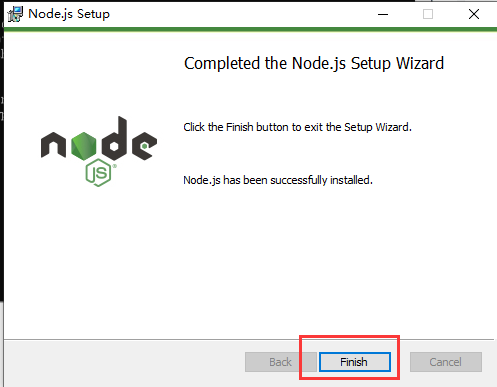Image resolution: width=497 pixels, height=387 pixels.
Task: Click the successfully installed message
Action: (278, 180)
